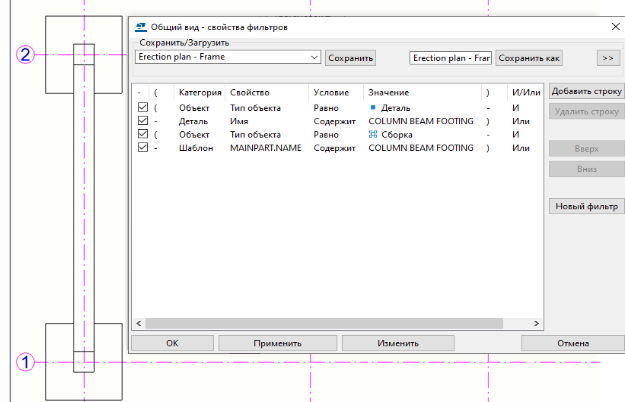Click the Деталь part icon in value column
The width and height of the screenshot is (625, 402).
[372, 106]
